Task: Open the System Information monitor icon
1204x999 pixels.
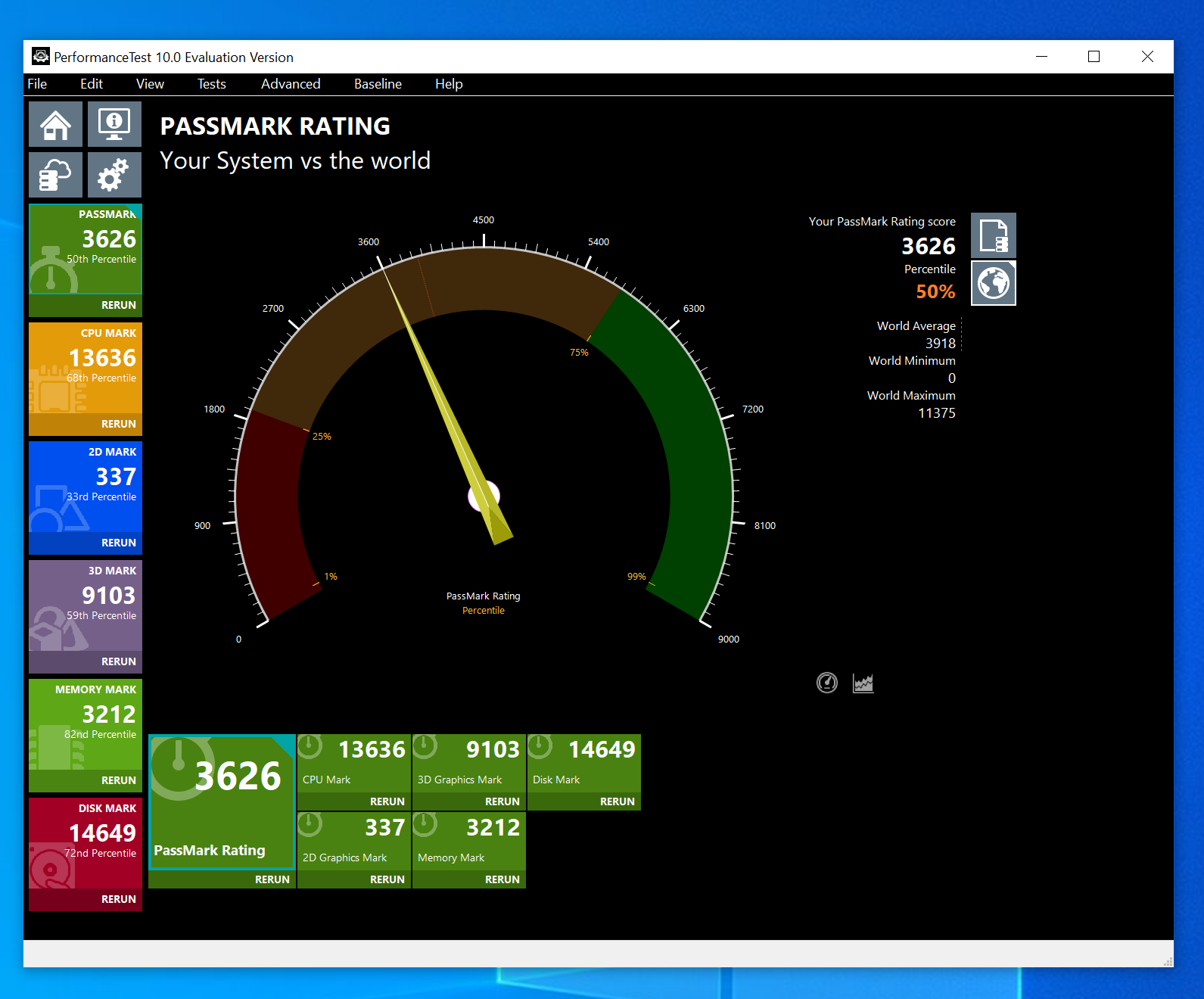Action: [114, 124]
